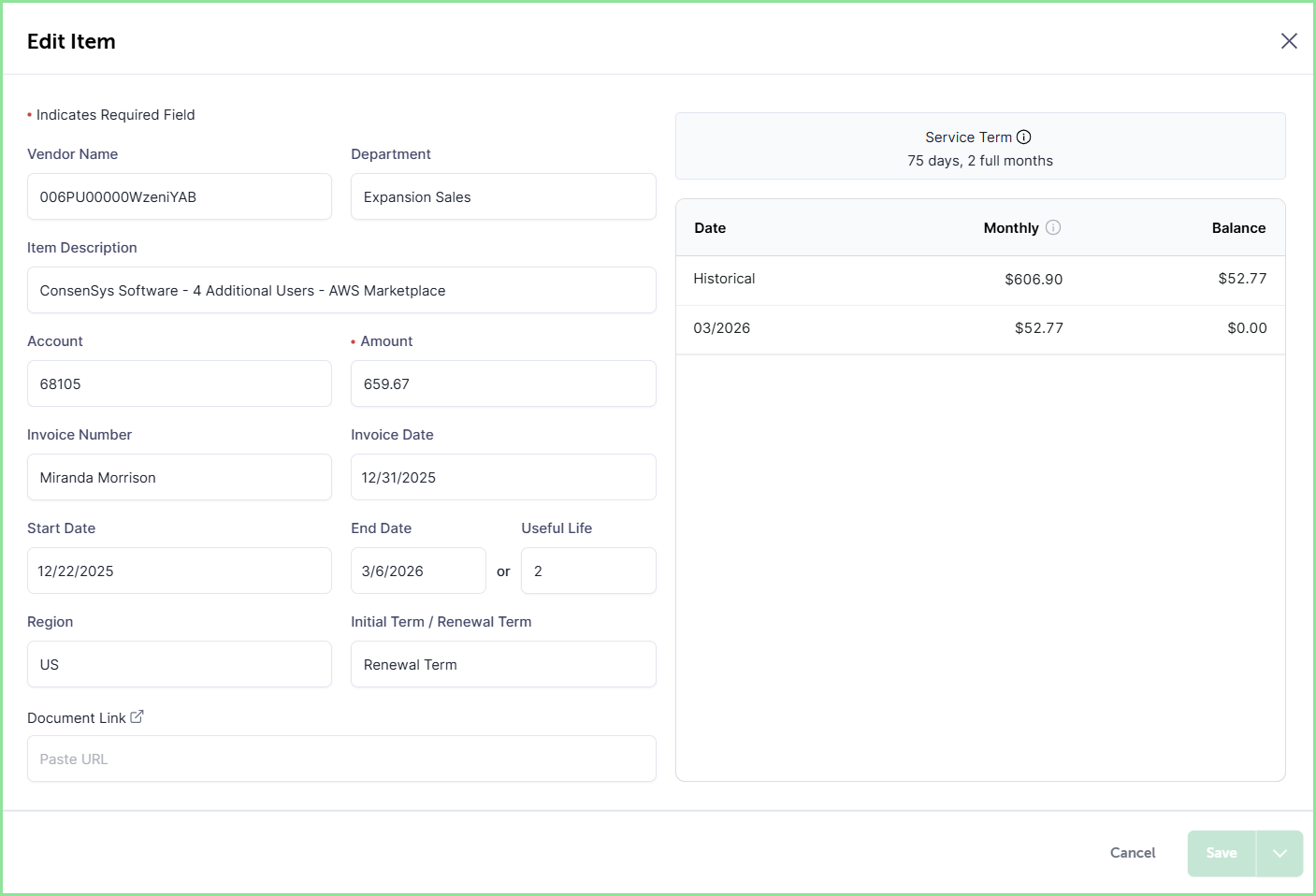
Task: Click the Paste URL document link field
Action: tap(341, 759)
